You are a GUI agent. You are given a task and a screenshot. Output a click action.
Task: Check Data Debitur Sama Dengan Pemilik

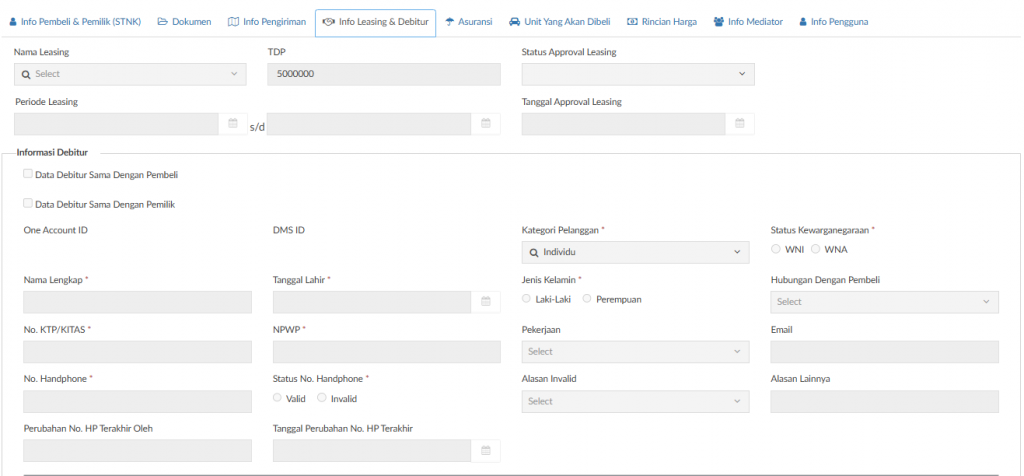(28, 203)
